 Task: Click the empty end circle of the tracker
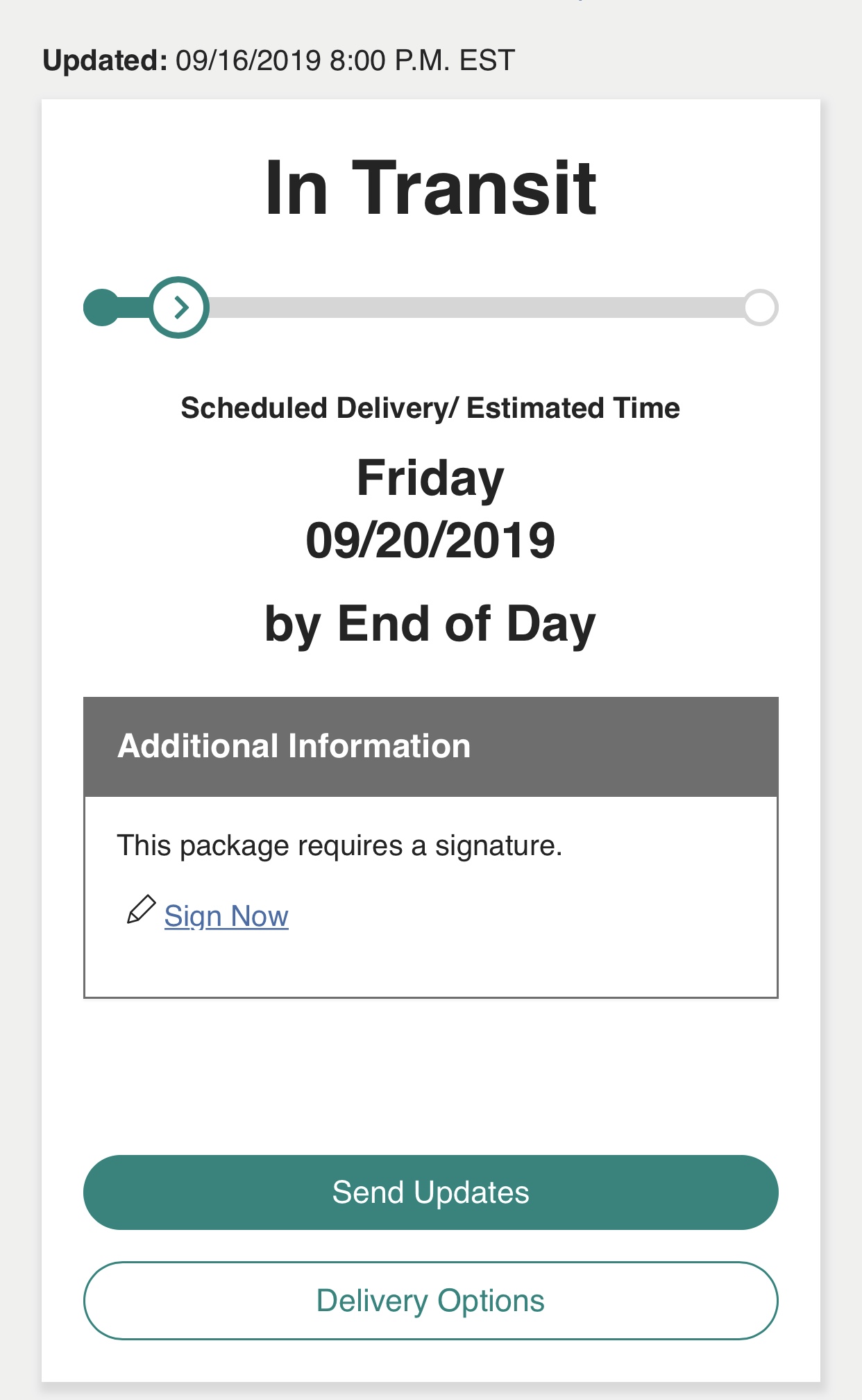tap(760, 307)
